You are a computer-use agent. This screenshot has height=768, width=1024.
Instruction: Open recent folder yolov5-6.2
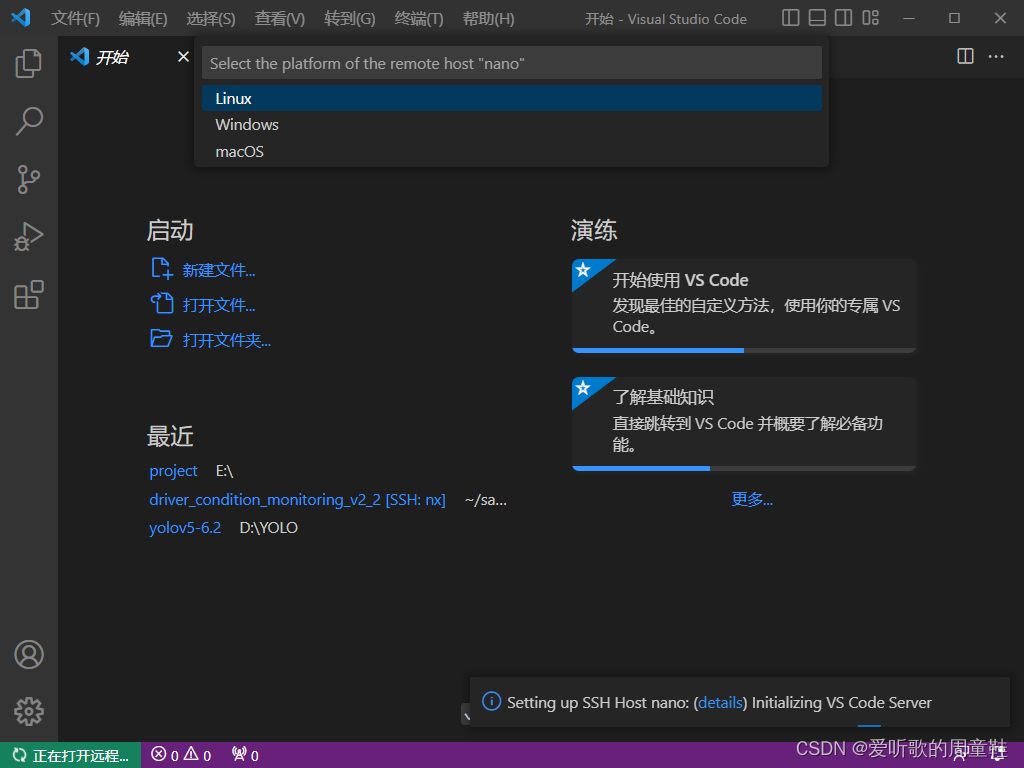[185, 528]
